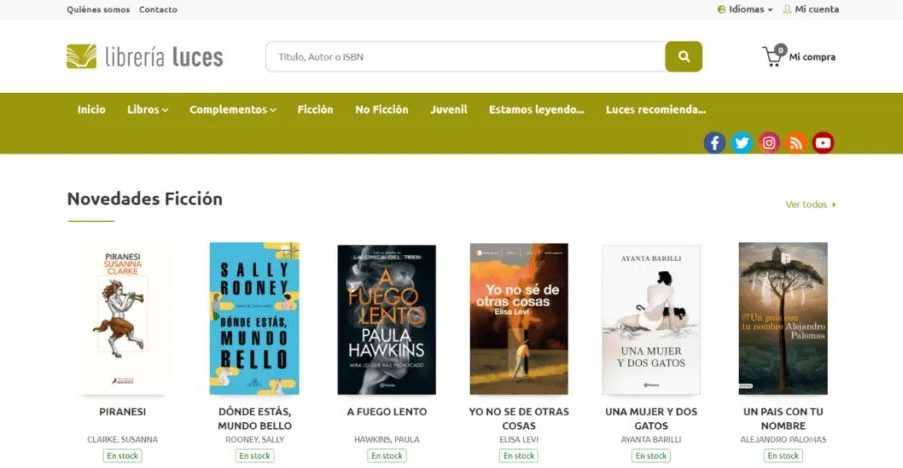Click author AYANTA BARILLI
The image size is (903, 468).
tap(651, 439)
